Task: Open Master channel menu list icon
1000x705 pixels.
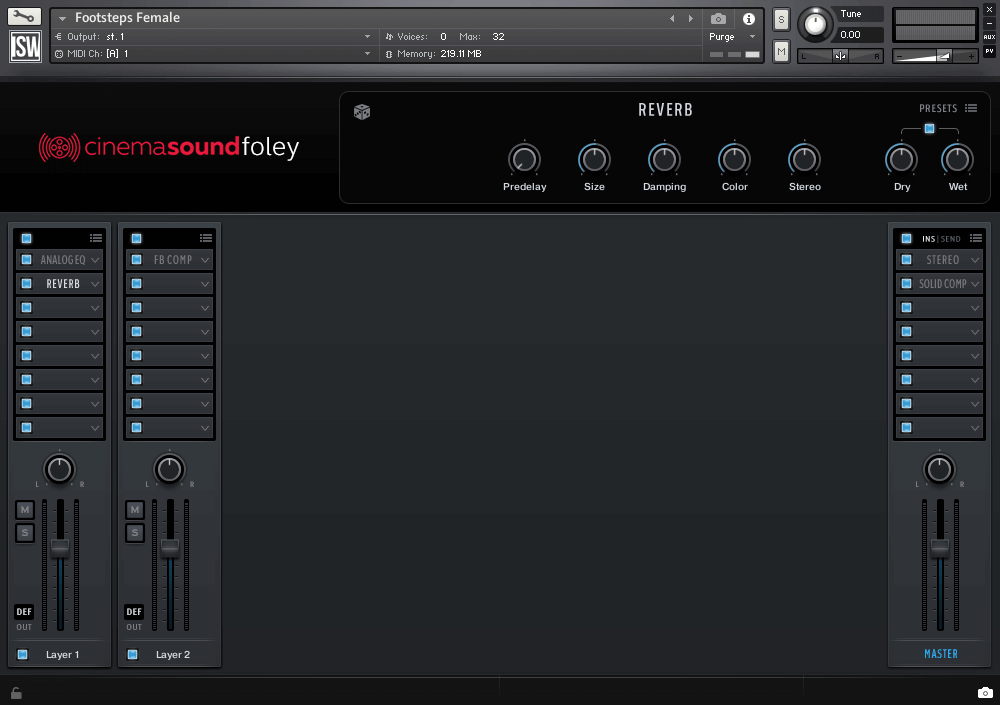Action: [x=976, y=238]
